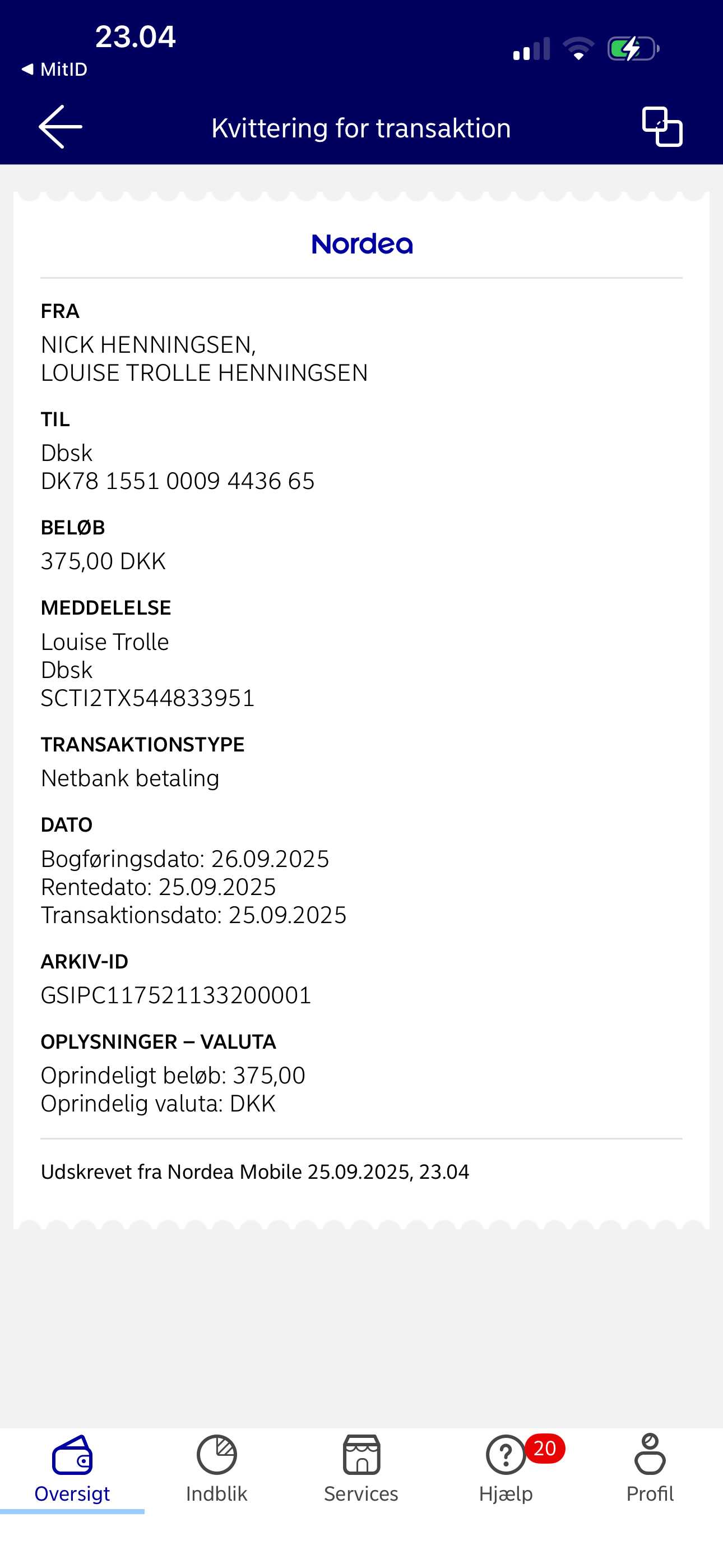Tap the Wi-Fi status icon
723x1568 pixels.
click(578, 49)
